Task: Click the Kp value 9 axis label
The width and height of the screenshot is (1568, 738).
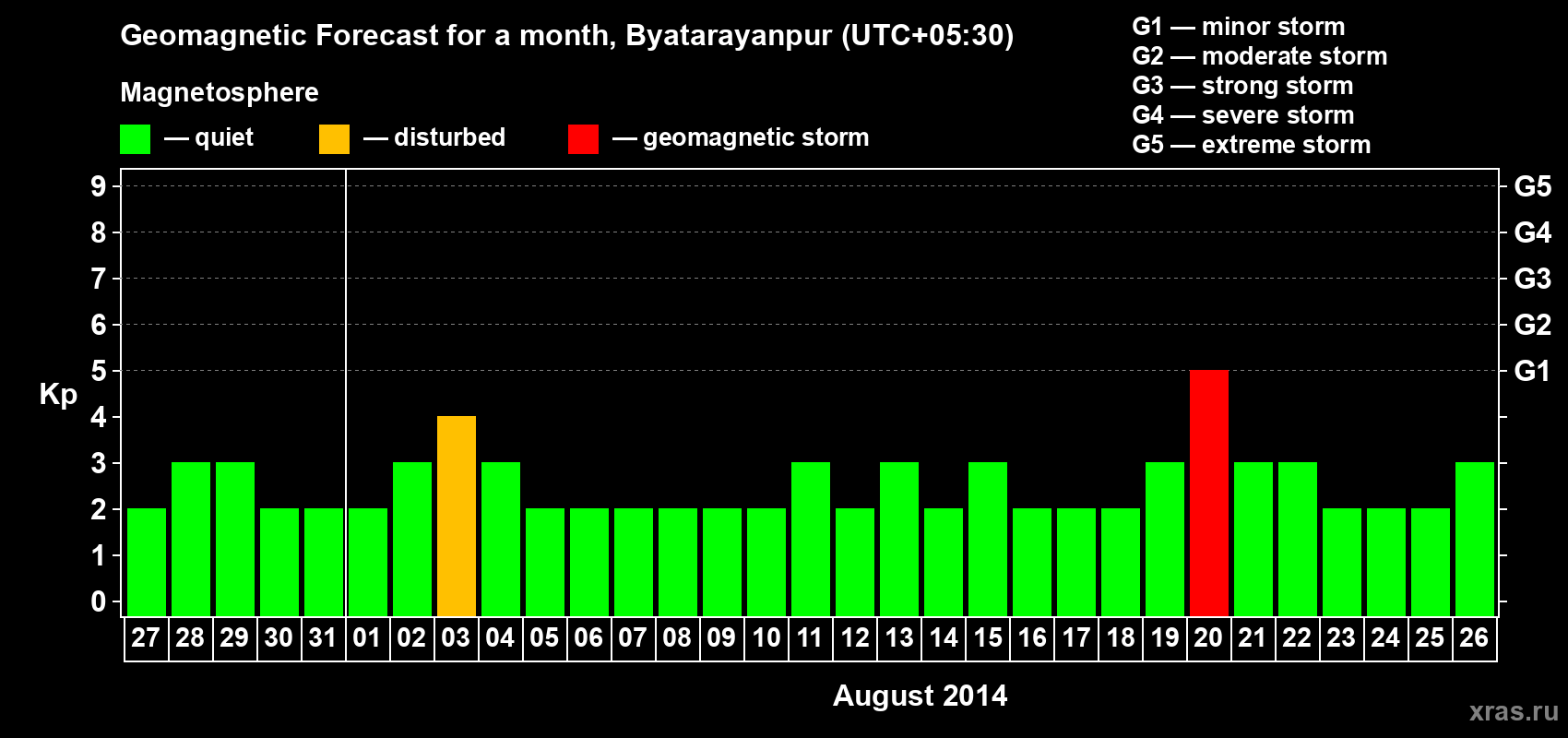Action: (x=99, y=186)
